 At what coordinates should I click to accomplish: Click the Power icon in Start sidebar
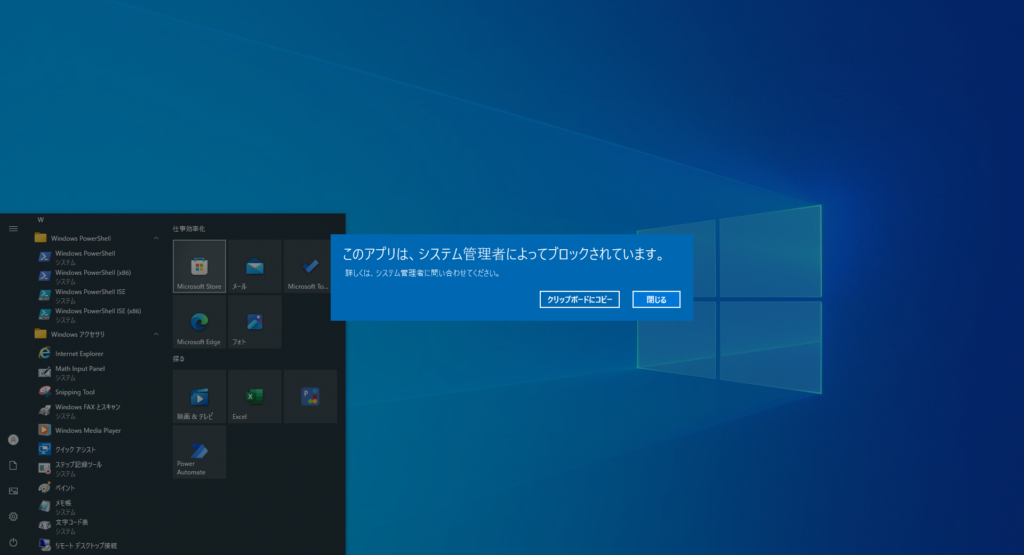[13, 542]
